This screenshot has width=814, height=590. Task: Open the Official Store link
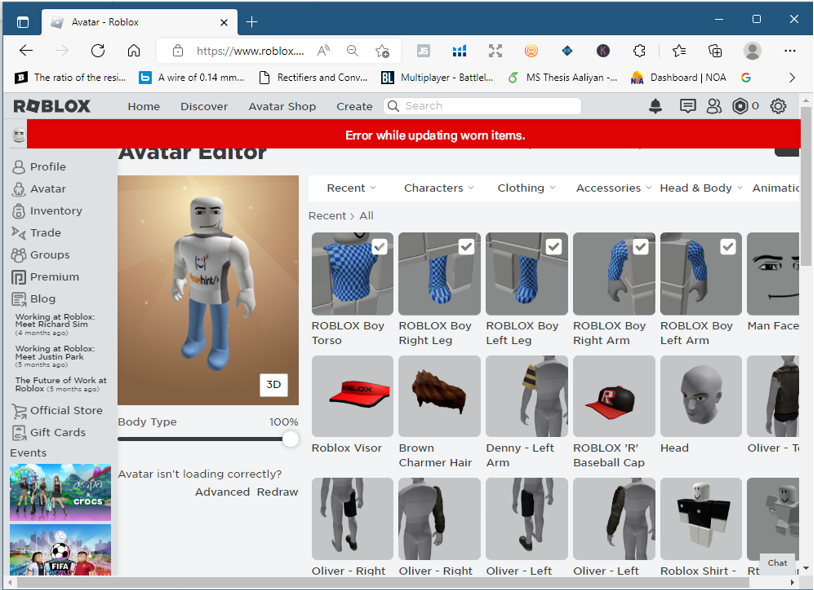tap(57, 410)
